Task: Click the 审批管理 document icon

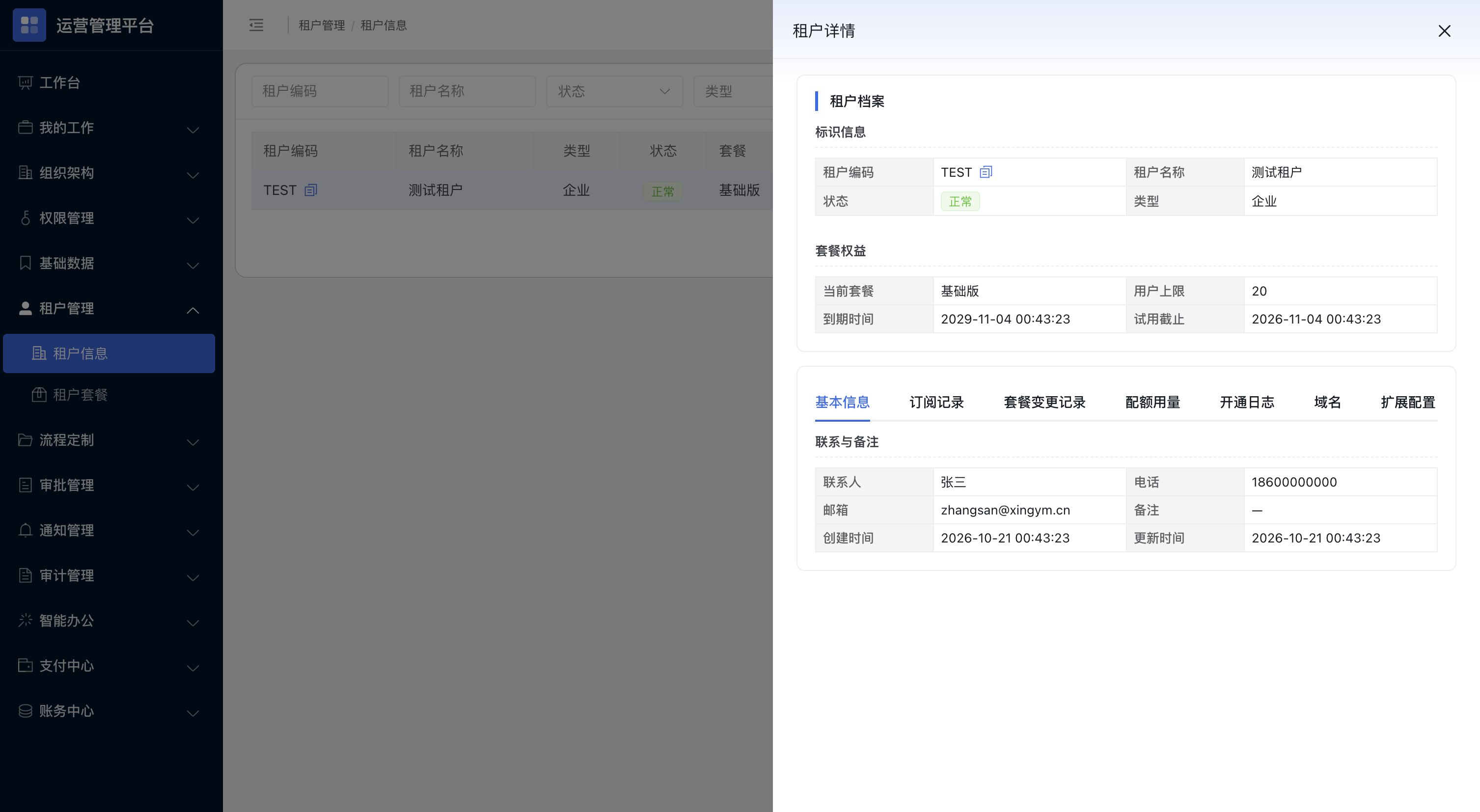Action: 25,485
